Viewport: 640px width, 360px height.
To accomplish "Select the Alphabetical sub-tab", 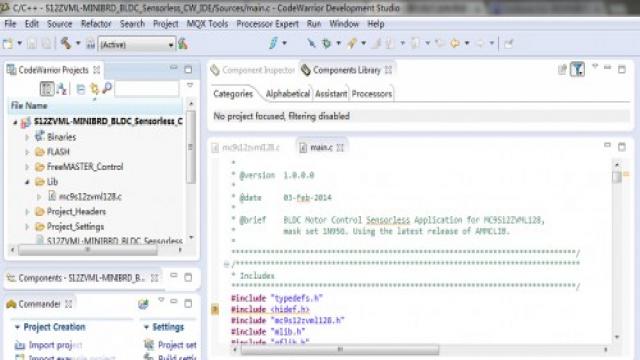I will 288,94.
